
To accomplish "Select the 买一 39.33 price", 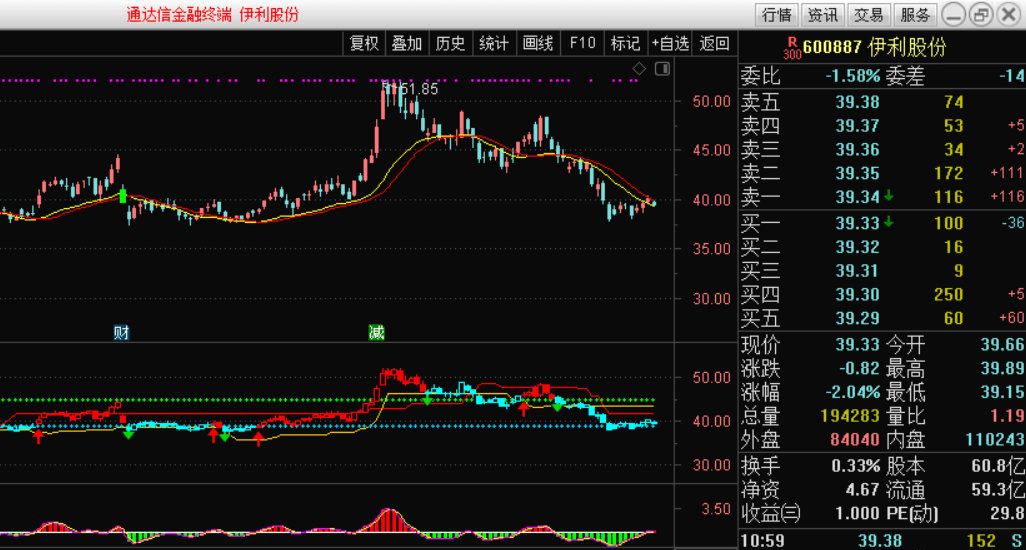I will [857, 223].
